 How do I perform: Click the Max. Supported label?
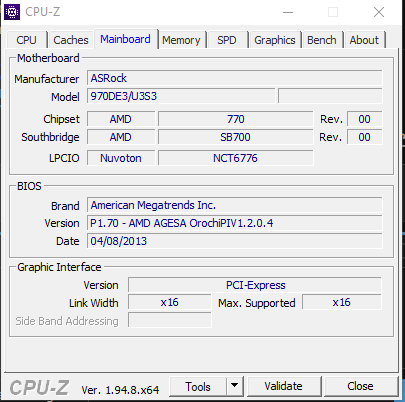(257, 303)
